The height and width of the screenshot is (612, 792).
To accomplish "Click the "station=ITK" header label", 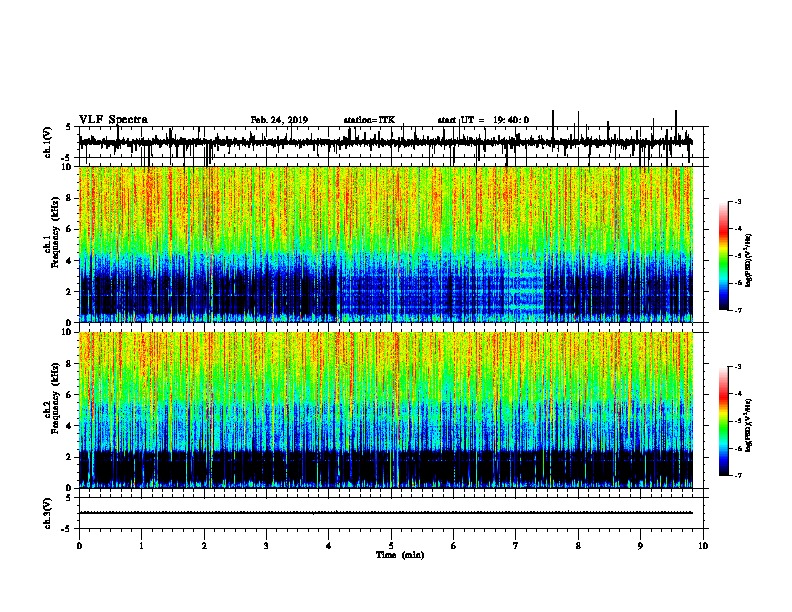I will (369, 120).
